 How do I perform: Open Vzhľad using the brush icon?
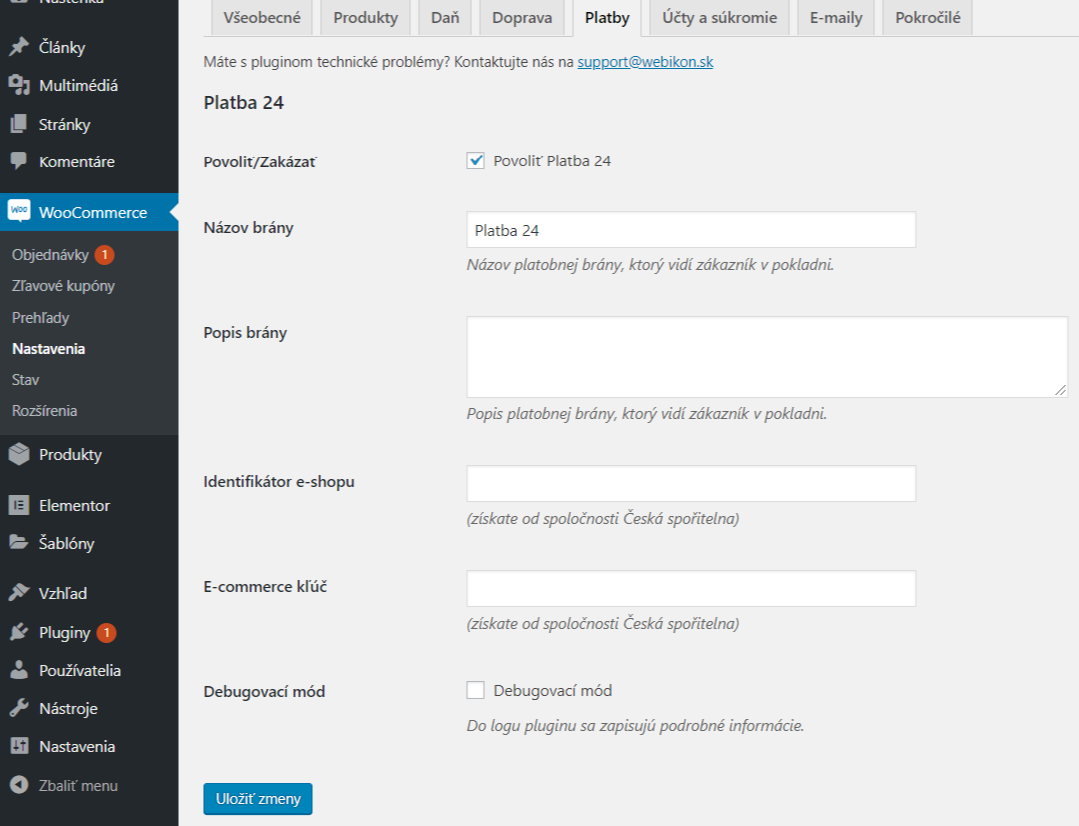click(59, 593)
